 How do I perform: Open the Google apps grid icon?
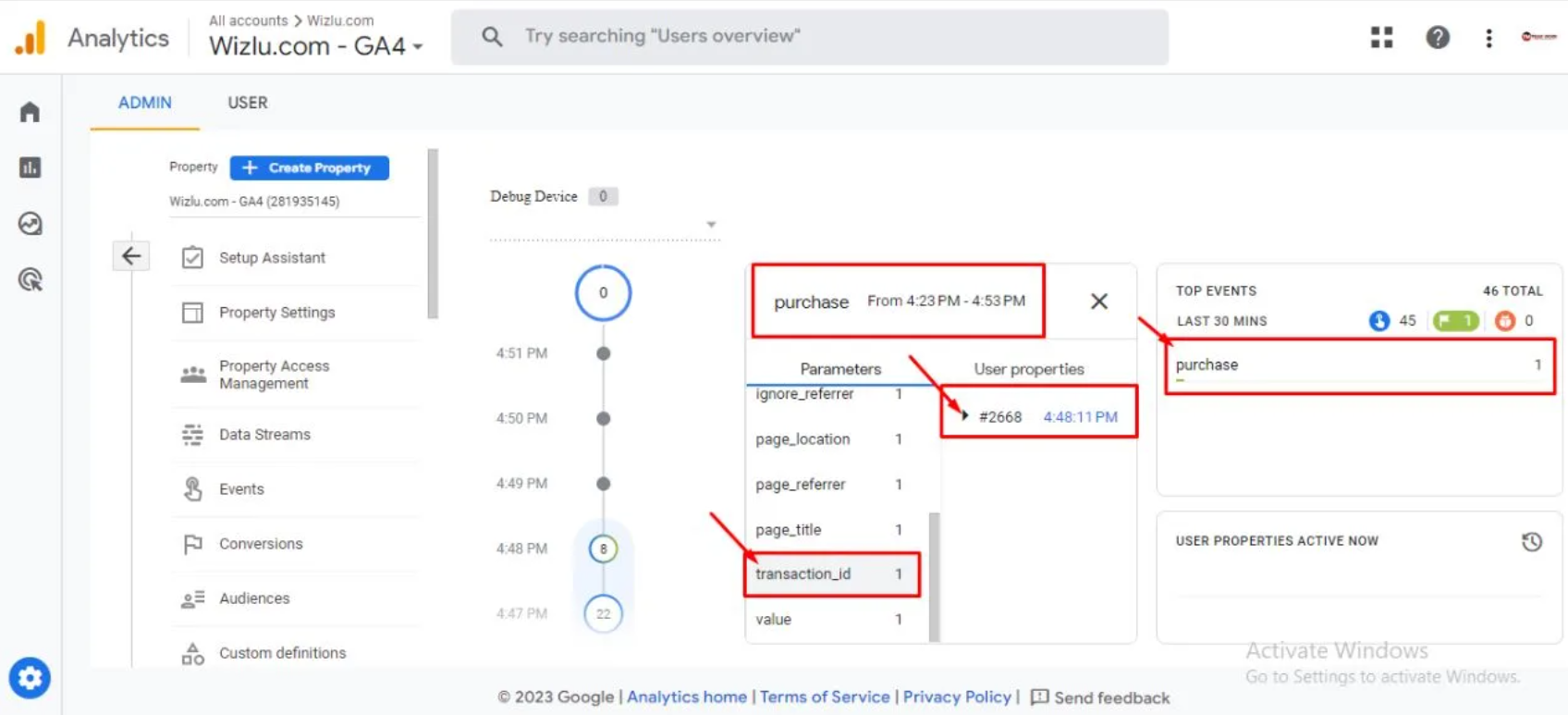[x=1381, y=37]
